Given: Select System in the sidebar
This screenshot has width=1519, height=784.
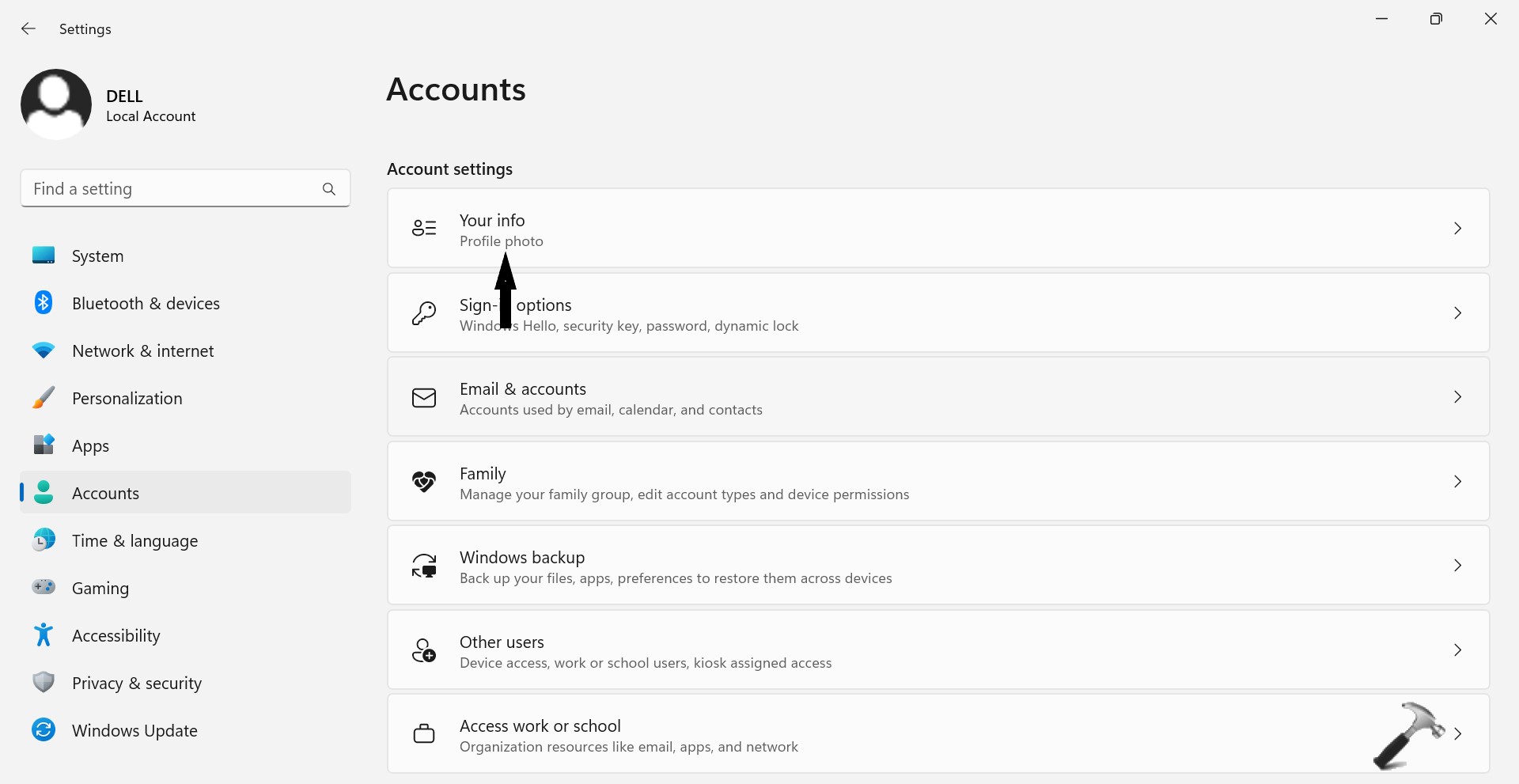Looking at the screenshot, I should (97, 256).
